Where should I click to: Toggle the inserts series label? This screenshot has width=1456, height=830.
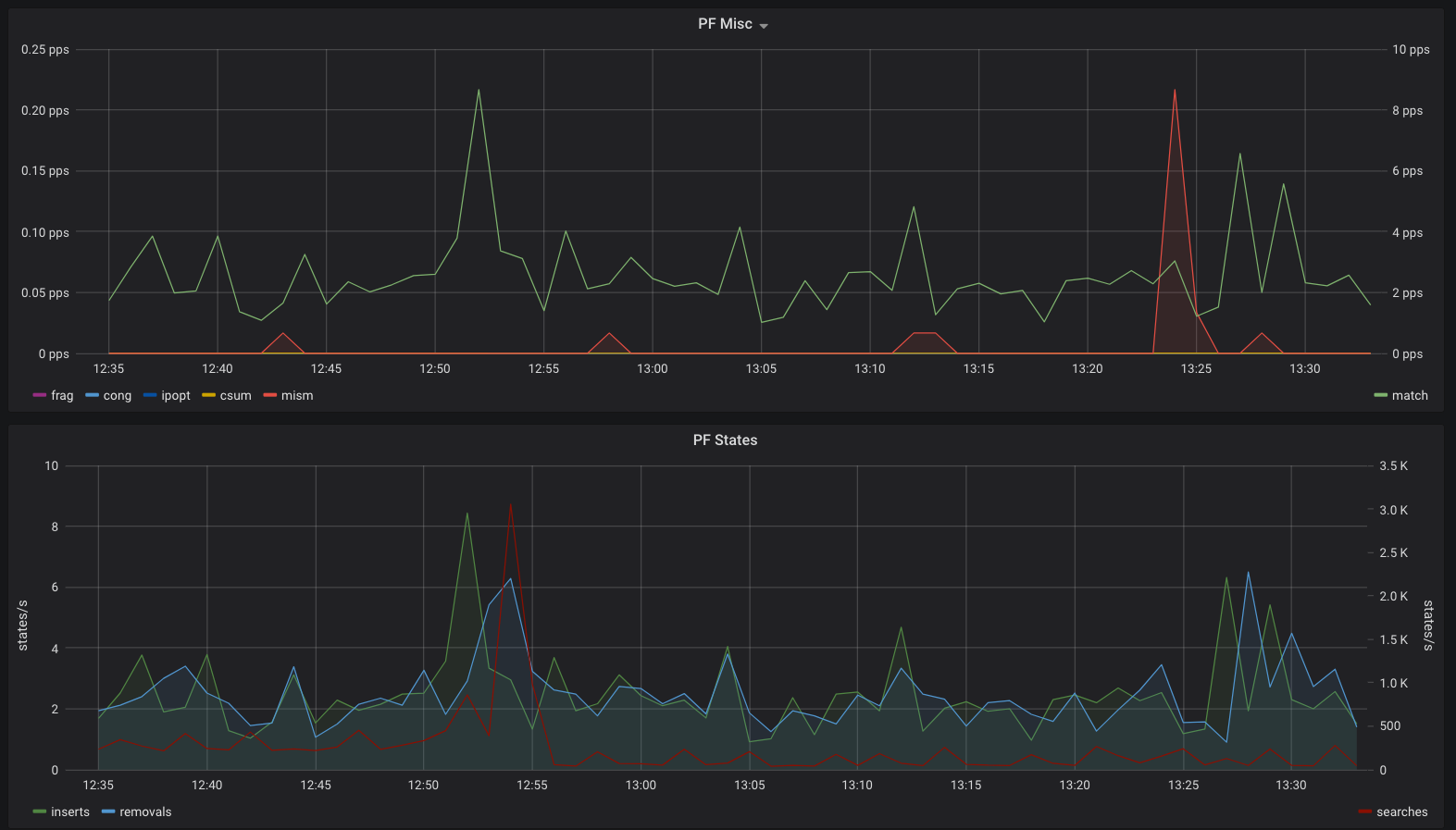coord(70,811)
